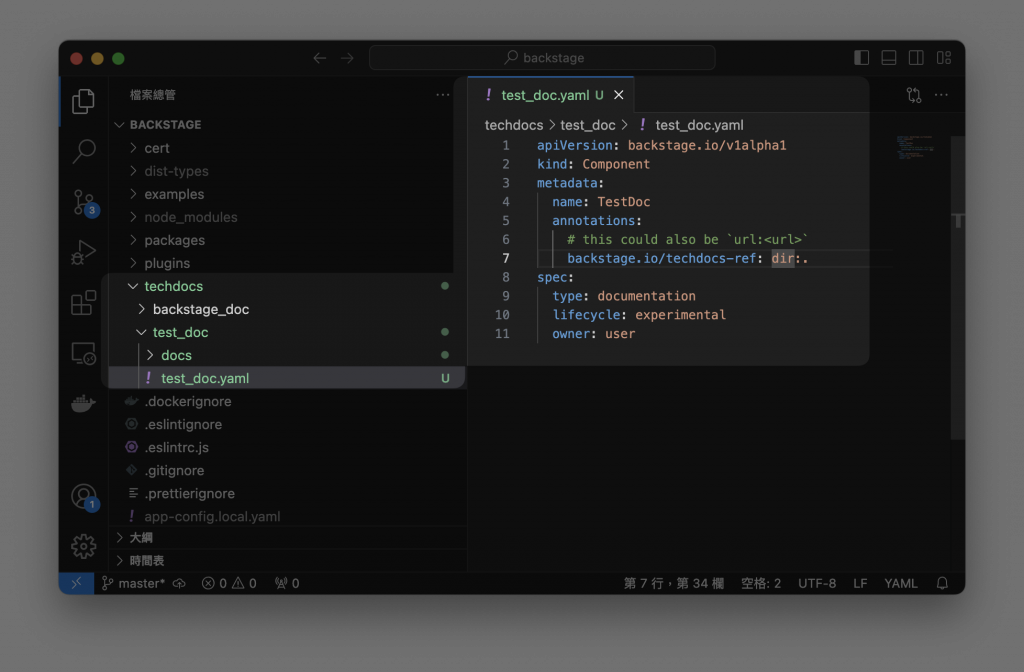The width and height of the screenshot is (1024, 672).
Task: Select the test_doc.yaml editor tab
Action: coord(551,95)
